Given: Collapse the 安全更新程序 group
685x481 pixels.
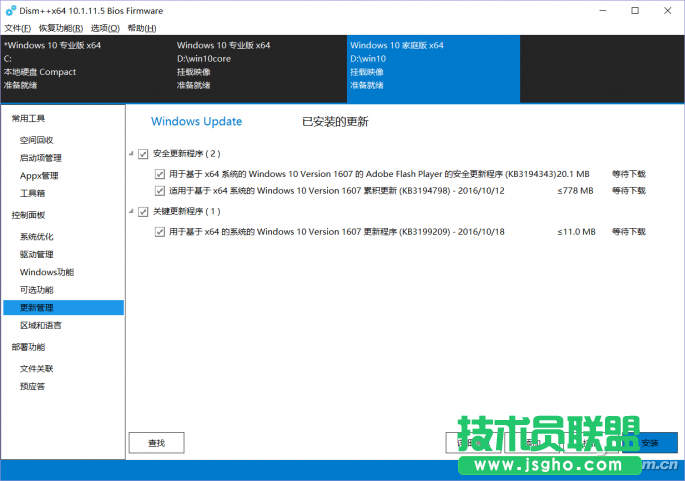Looking at the screenshot, I should pos(131,154).
